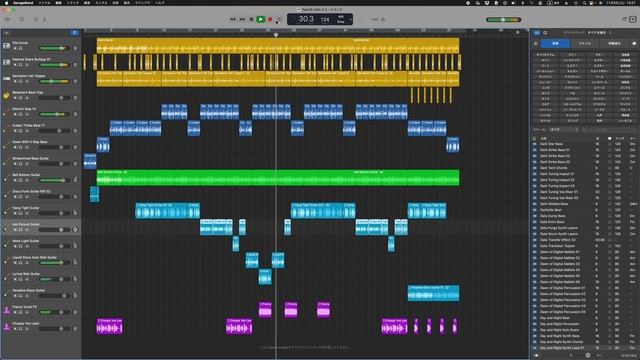This screenshot has height=360, width=640.
Task: Select the middle loop browser tab
Action: [584, 43]
